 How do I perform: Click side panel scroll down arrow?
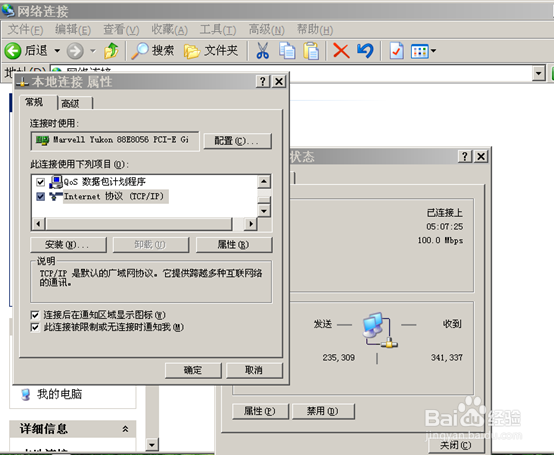152,444
